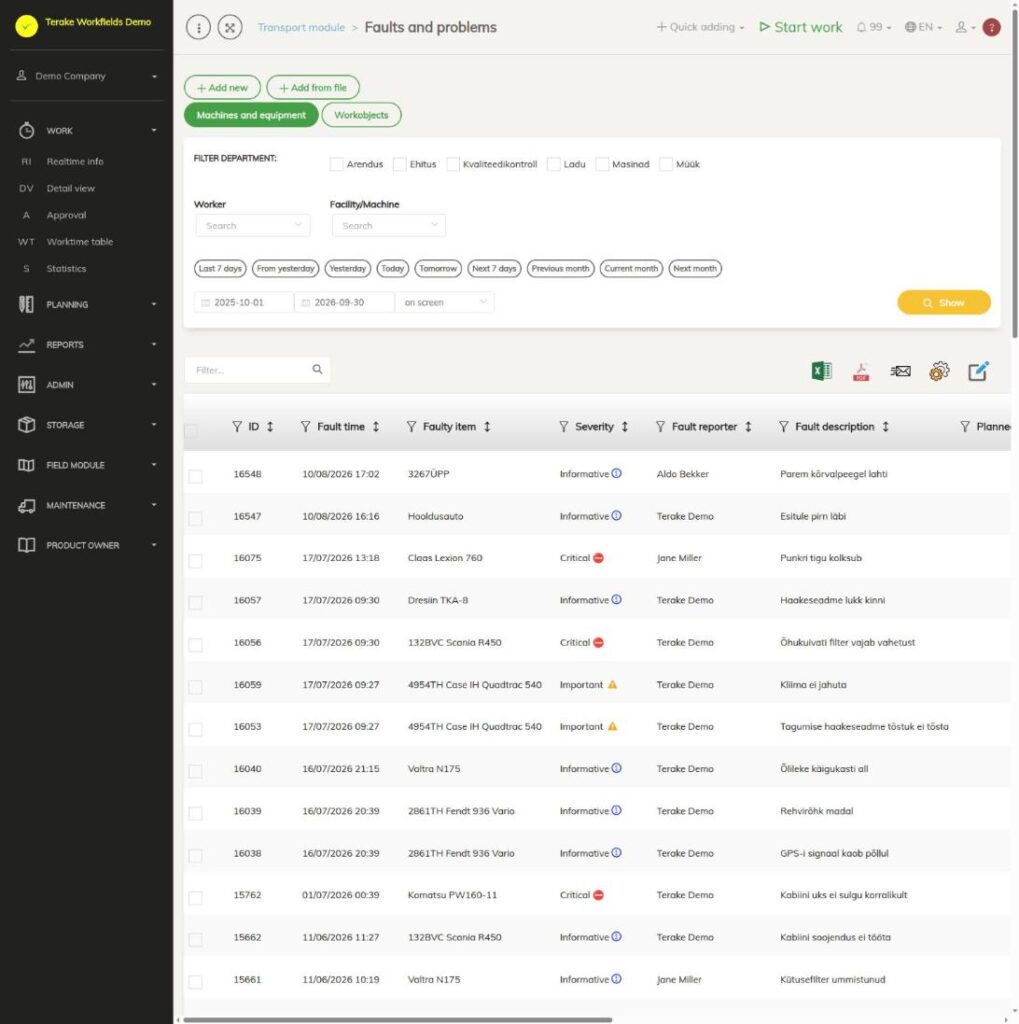Click info icon on row 16548 severity
This screenshot has height=1024, width=1019.
(616, 473)
